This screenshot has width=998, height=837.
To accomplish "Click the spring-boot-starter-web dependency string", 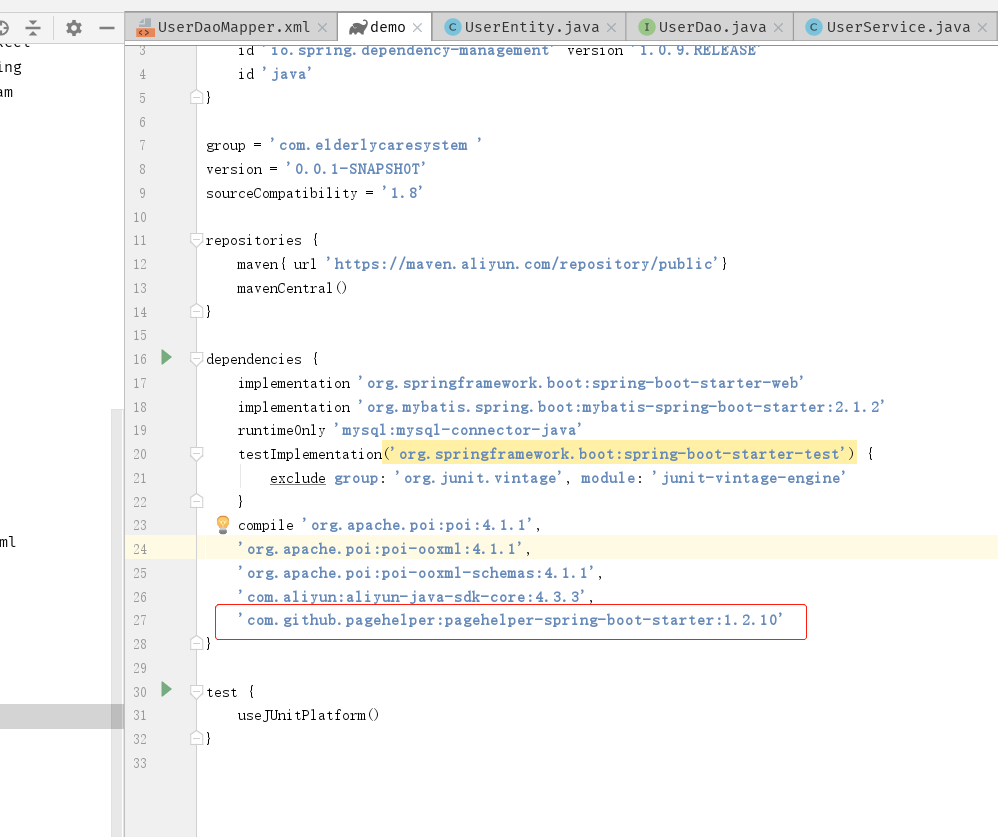I will click(x=581, y=383).
